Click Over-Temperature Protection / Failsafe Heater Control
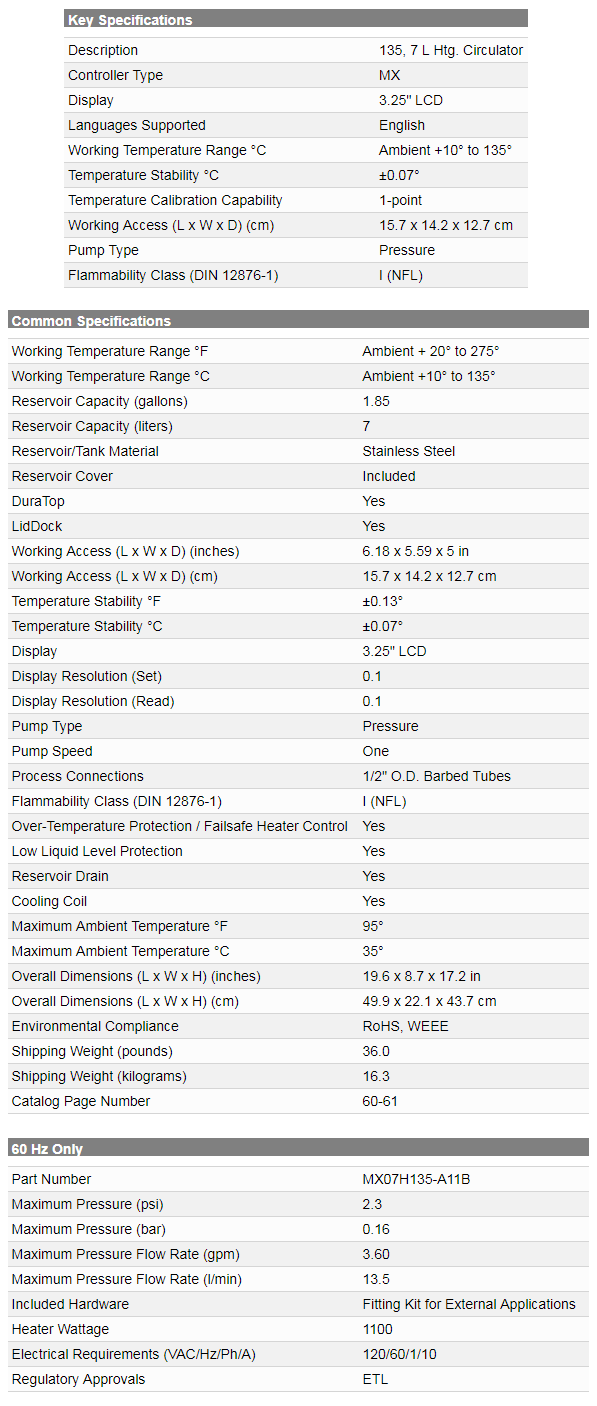 tap(180, 826)
